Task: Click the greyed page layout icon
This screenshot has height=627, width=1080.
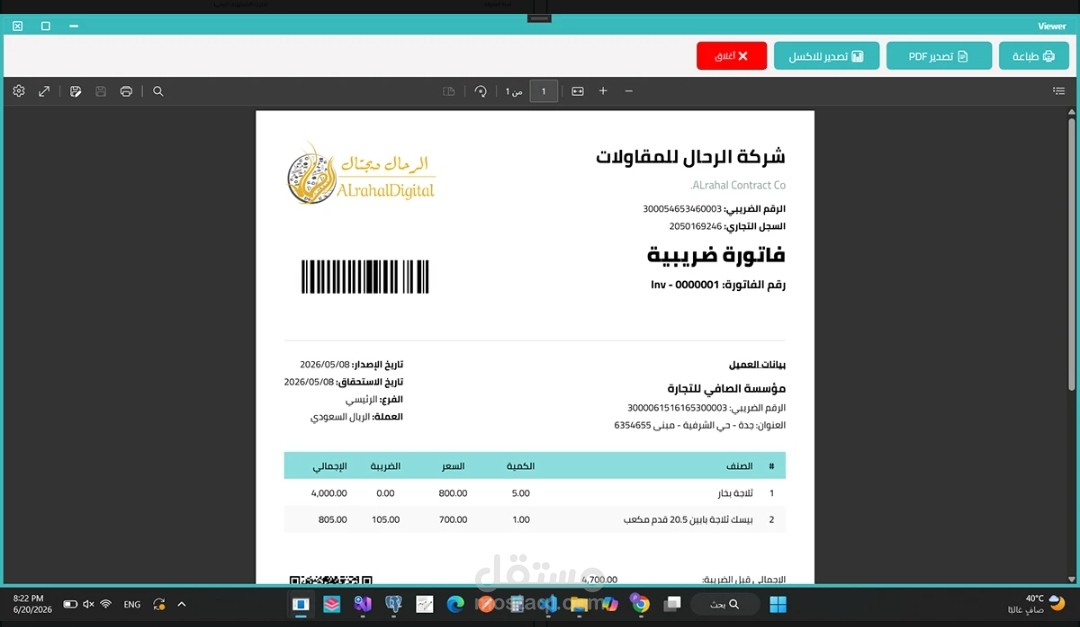Action: tap(448, 91)
